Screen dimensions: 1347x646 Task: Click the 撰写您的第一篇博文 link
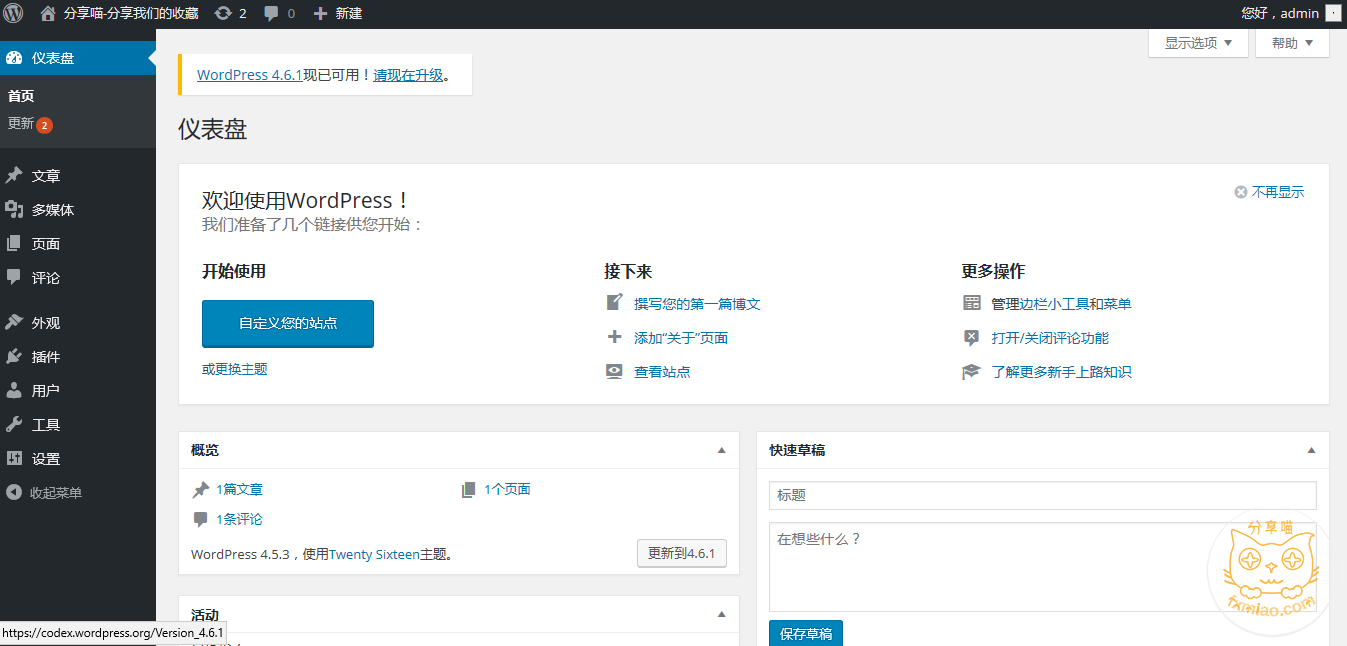tap(697, 304)
